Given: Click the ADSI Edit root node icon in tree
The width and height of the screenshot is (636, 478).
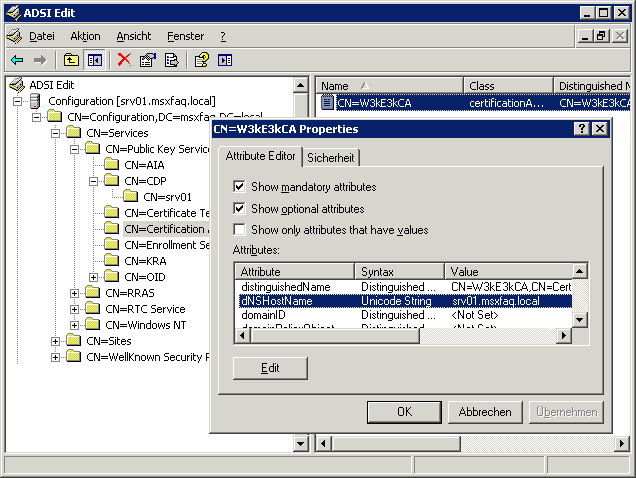Looking at the screenshot, I should click(17, 85).
